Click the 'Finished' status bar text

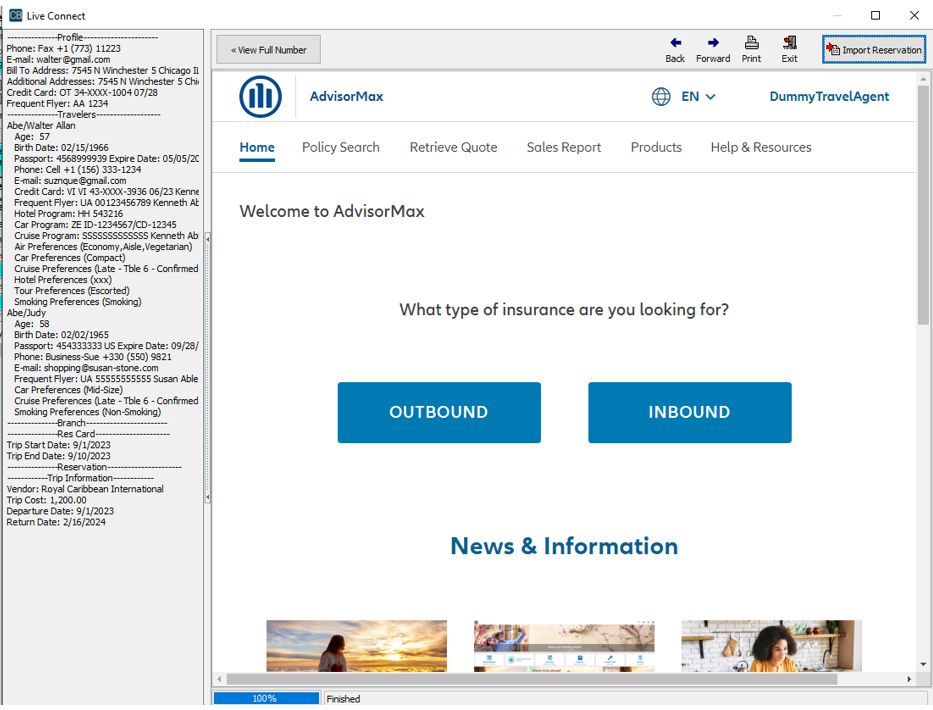pyautogui.click(x=343, y=699)
